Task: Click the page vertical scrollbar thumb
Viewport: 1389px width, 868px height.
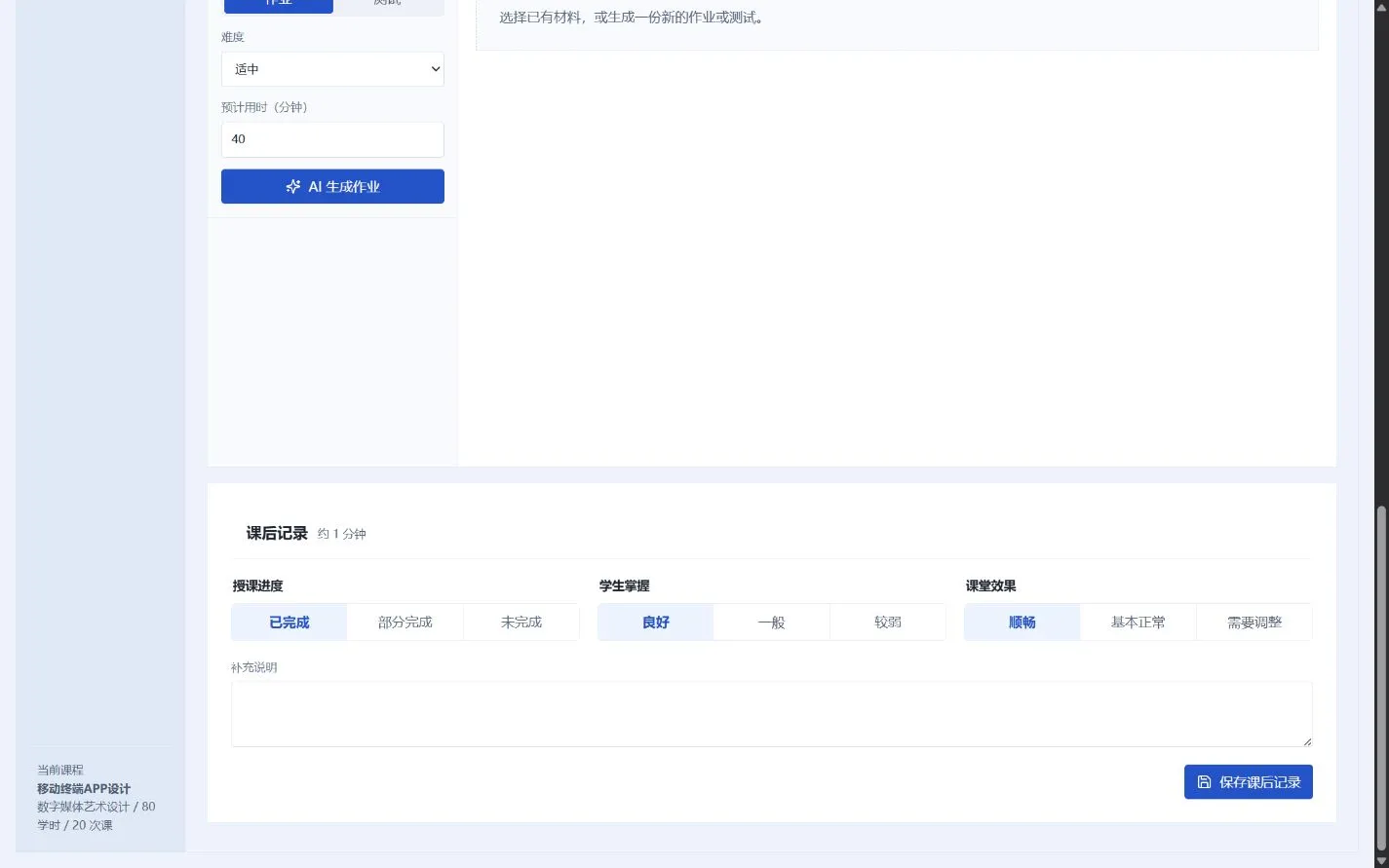Action: click(1381, 677)
